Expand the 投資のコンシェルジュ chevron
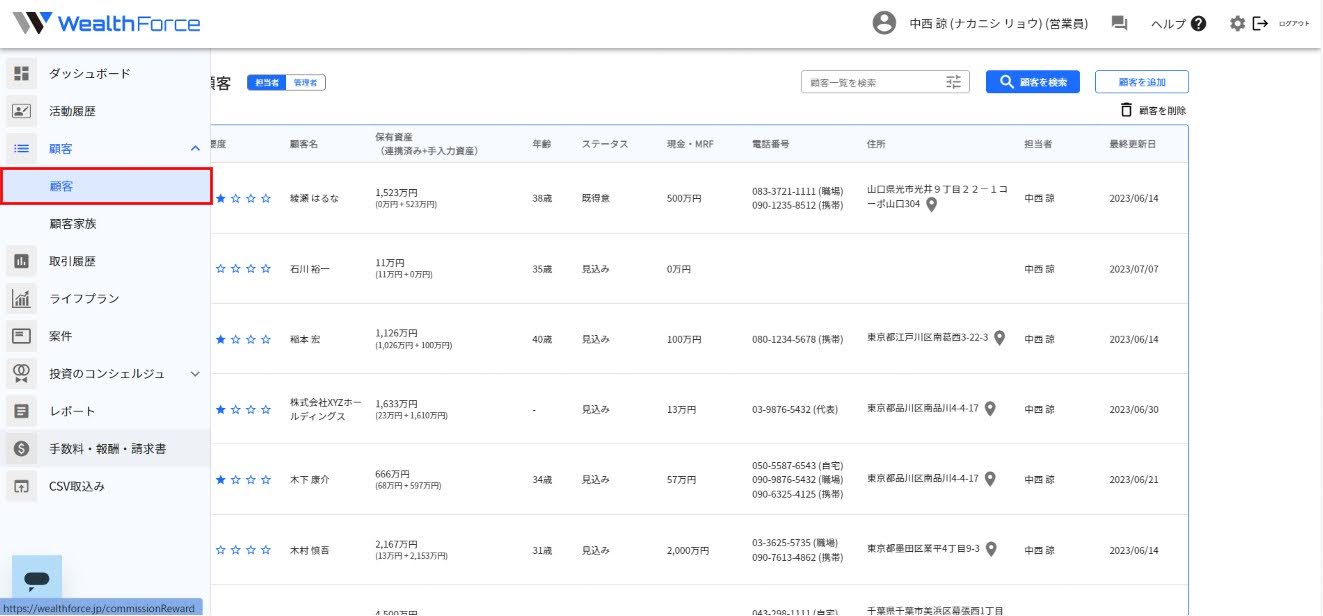This screenshot has width=1323, height=616. click(x=195, y=374)
